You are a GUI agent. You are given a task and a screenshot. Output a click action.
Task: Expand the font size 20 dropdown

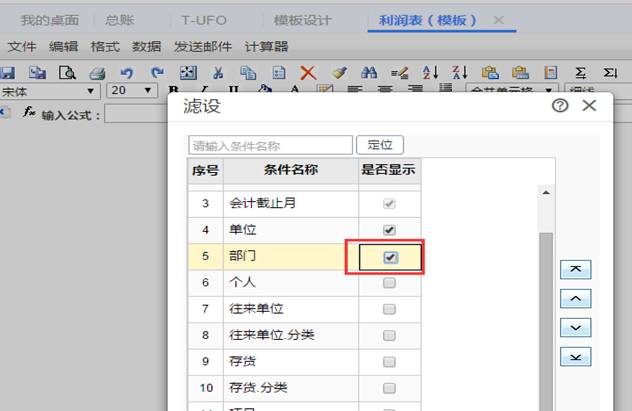pos(150,91)
